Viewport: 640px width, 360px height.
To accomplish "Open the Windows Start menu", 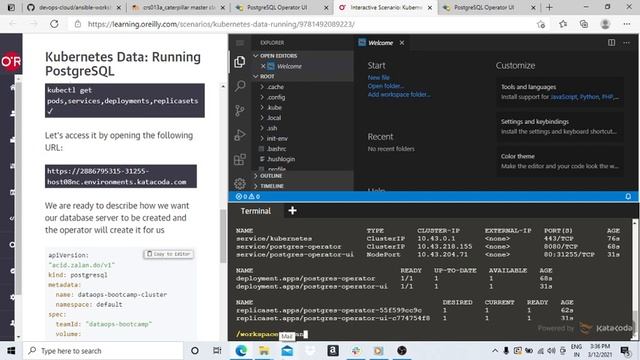I will pyautogui.click(x=11, y=351).
